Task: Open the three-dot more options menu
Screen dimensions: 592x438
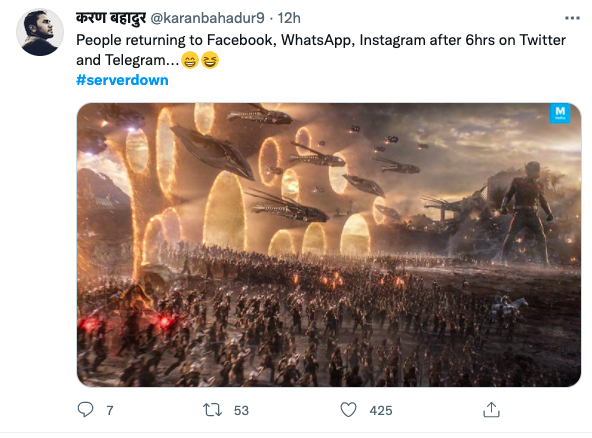Action: coord(572,18)
